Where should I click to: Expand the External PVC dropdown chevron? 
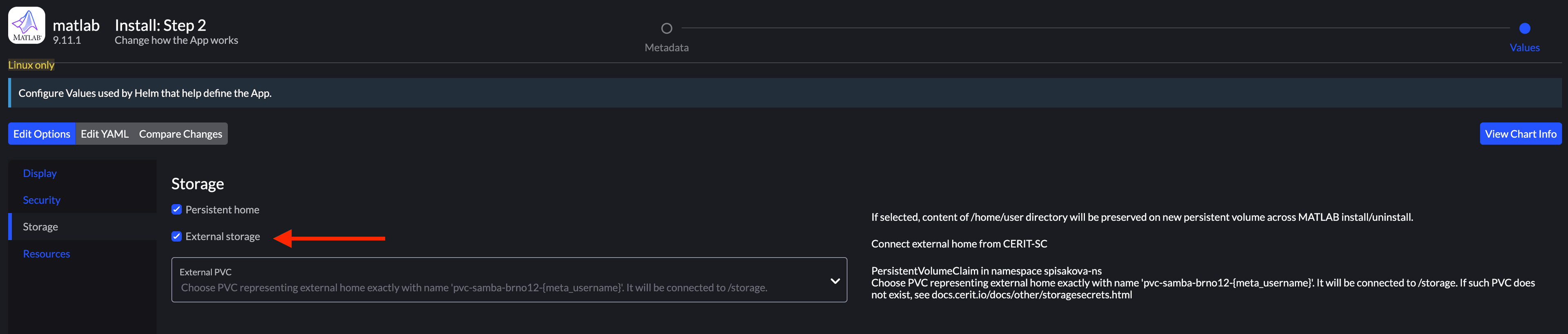click(x=835, y=281)
